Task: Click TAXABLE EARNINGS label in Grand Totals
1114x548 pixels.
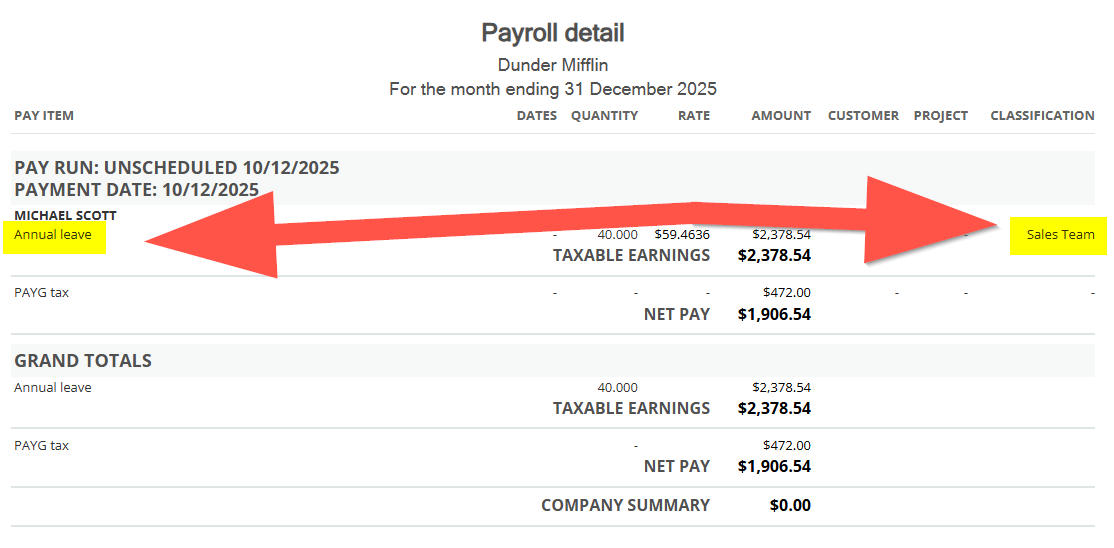Action: pyautogui.click(x=631, y=409)
